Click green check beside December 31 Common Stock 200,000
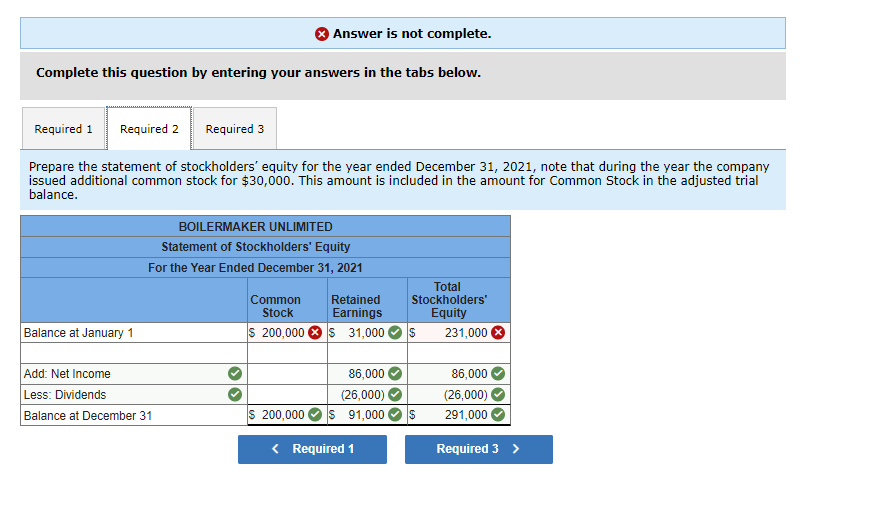Viewport: 869px width, 507px height. [x=315, y=414]
